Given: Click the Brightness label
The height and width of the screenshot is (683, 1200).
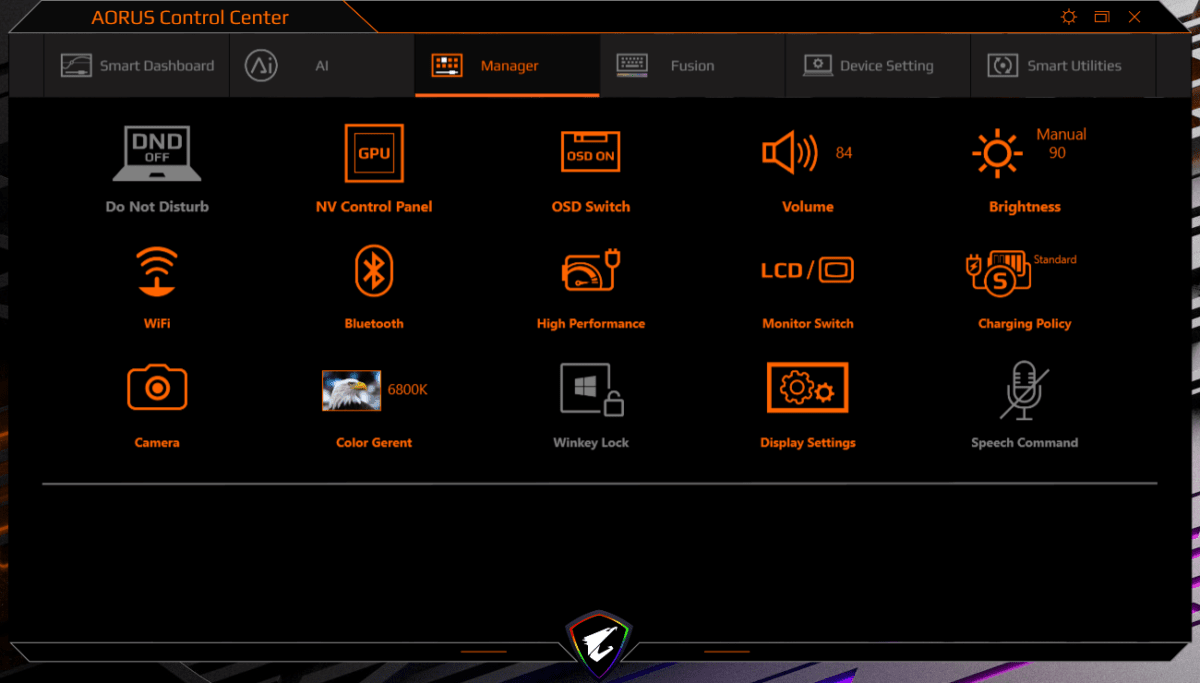Looking at the screenshot, I should 1025,207.
